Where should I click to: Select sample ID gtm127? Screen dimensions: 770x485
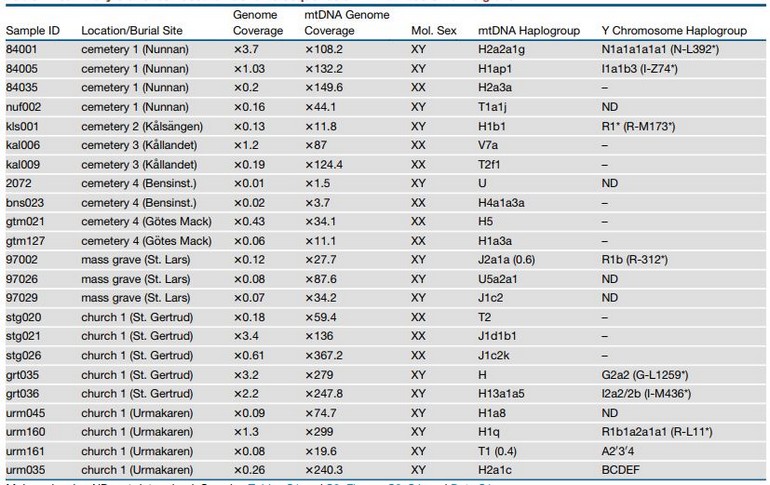pyautogui.click(x=25, y=241)
